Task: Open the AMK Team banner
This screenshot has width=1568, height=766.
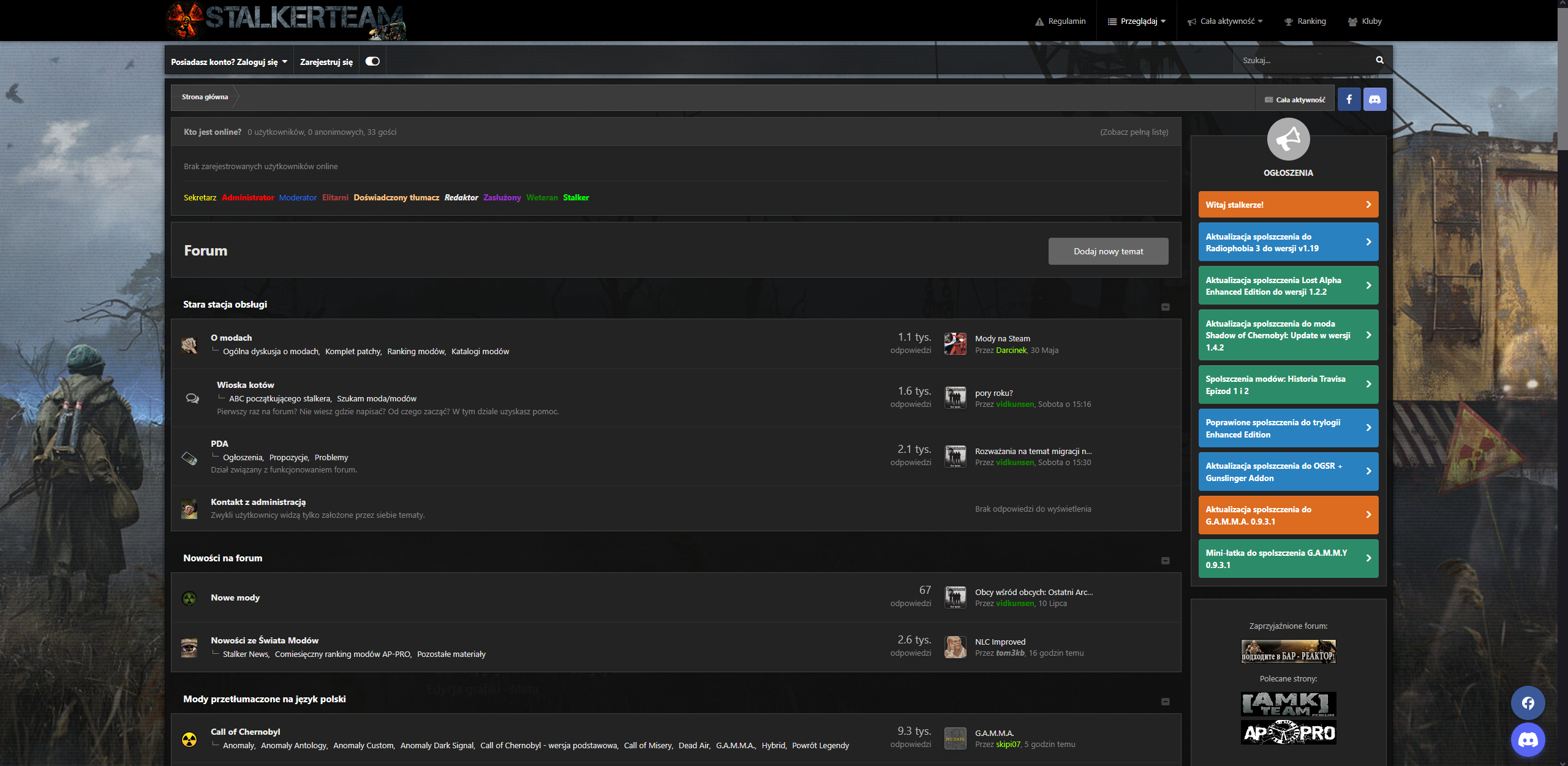Action: point(1288,703)
